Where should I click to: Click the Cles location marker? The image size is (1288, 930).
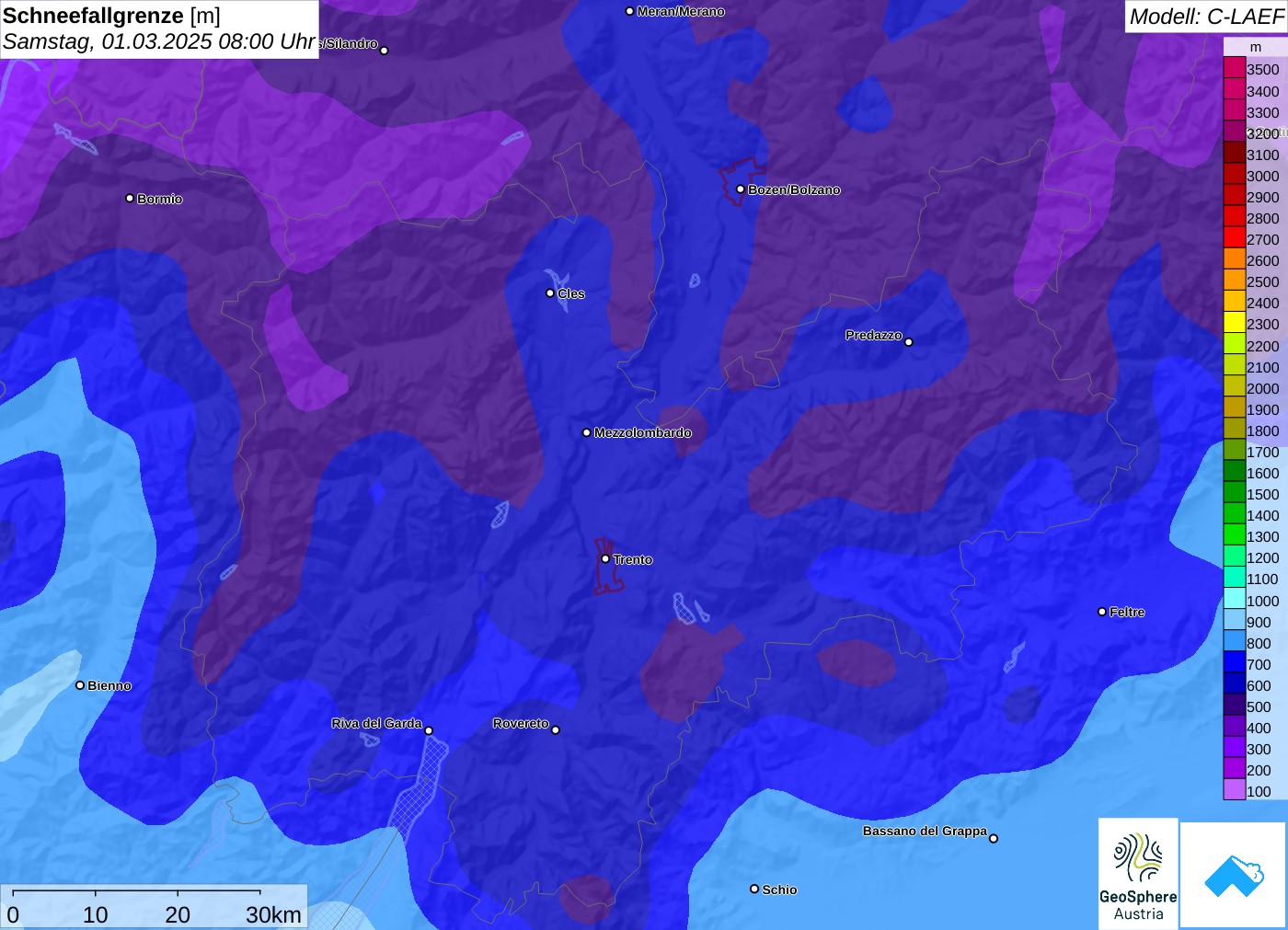[550, 293]
